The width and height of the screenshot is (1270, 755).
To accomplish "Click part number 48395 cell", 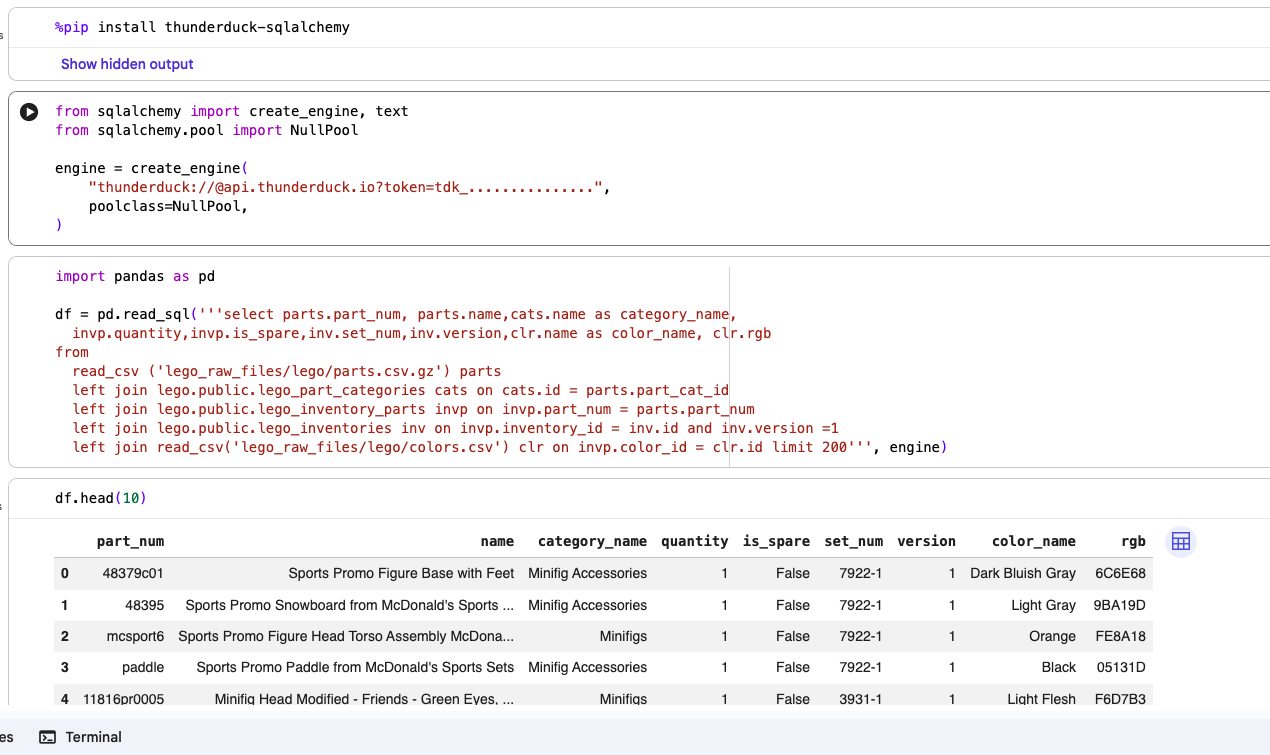I will [x=144, y=605].
